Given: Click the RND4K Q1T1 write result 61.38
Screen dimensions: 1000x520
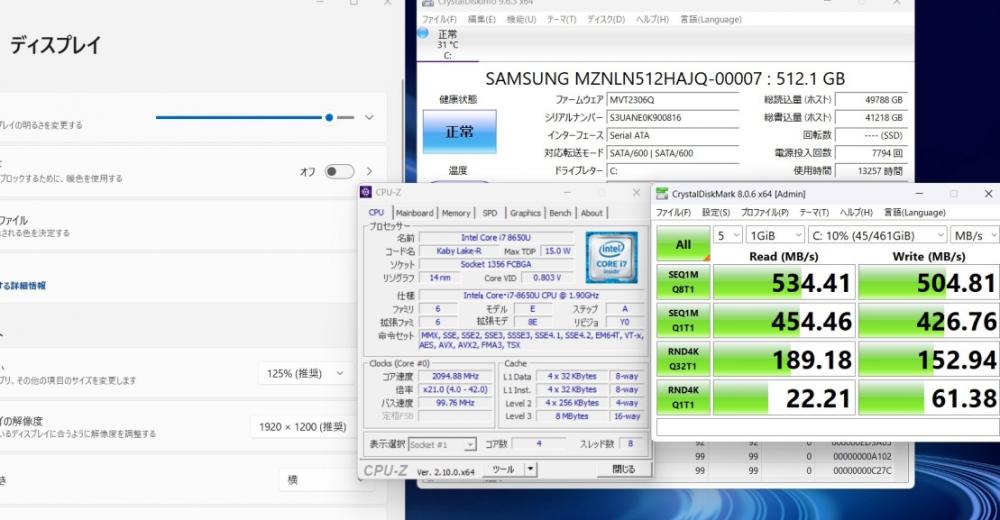Looking at the screenshot, I should (x=929, y=397).
